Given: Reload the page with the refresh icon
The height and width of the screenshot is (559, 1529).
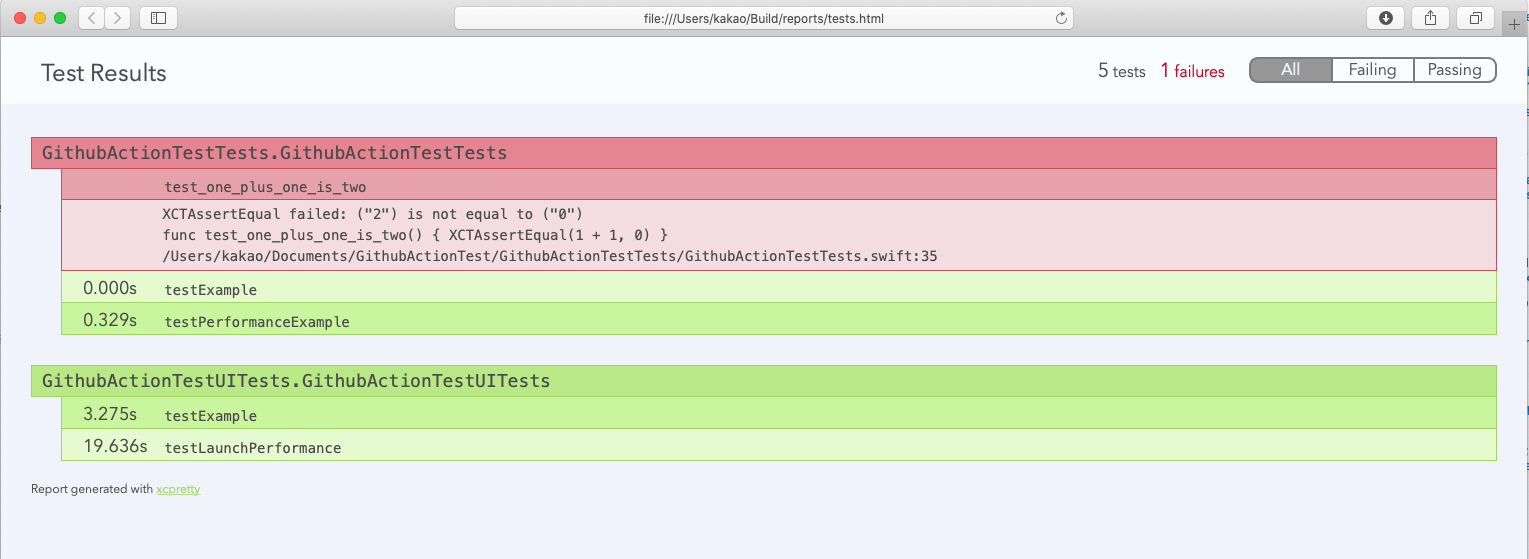Looking at the screenshot, I should [x=1061, y=18].
